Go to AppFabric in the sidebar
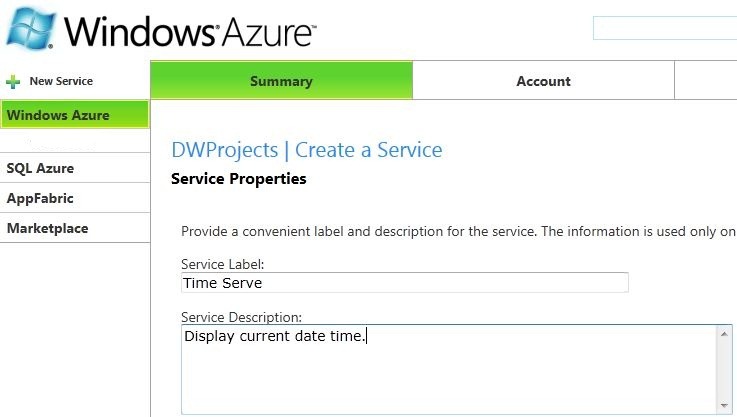This screenshot has width=737, height=417. point(75,198)
